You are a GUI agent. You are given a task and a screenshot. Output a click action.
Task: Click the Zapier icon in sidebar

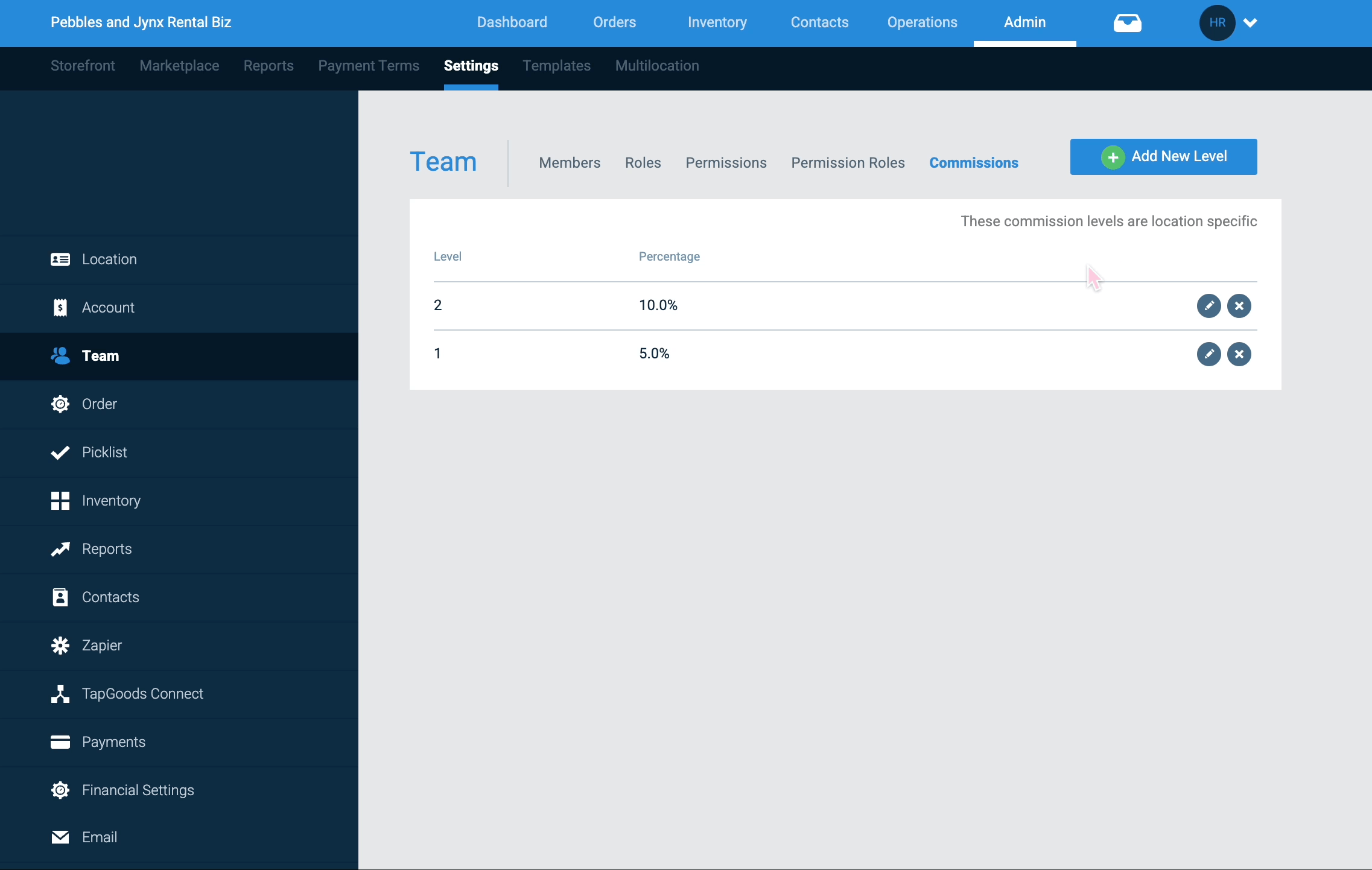point(60,645)
